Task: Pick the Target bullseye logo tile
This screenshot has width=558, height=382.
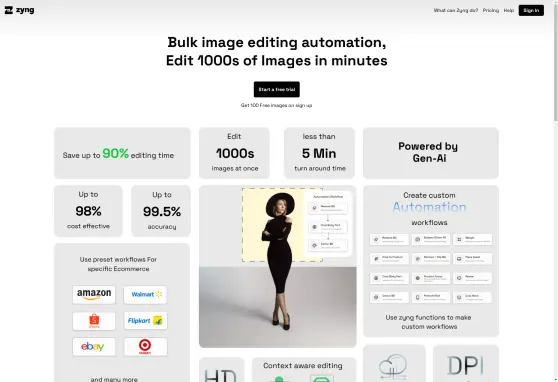Action: (145, 346)
